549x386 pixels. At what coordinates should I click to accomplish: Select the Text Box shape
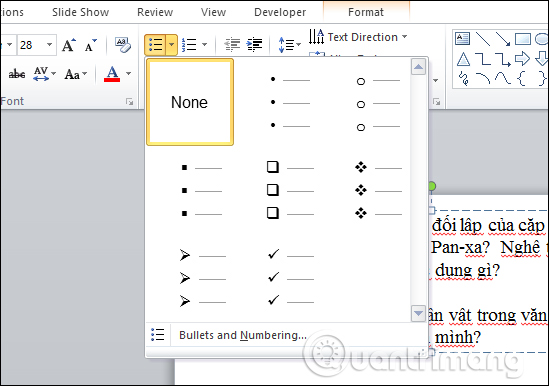point(462,39)
